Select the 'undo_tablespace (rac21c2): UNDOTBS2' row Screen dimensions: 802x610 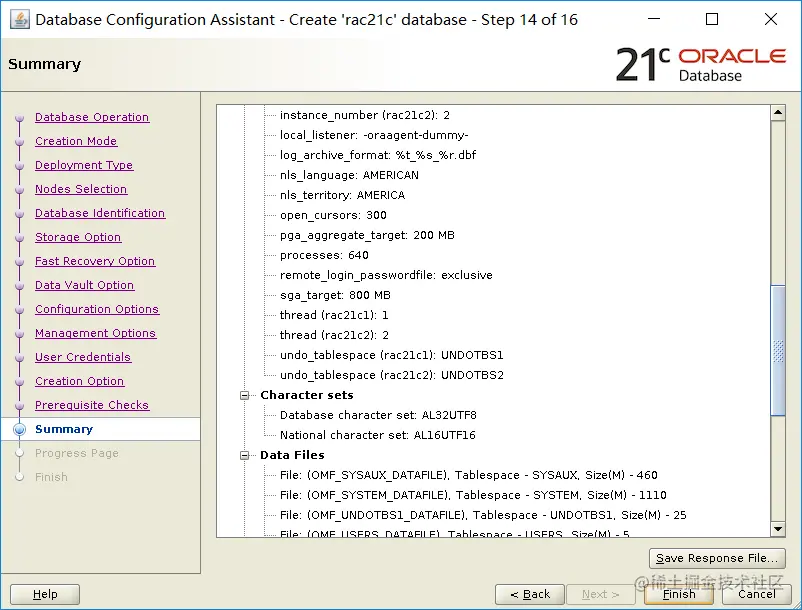pyautogui.click(x=392, y=375)
